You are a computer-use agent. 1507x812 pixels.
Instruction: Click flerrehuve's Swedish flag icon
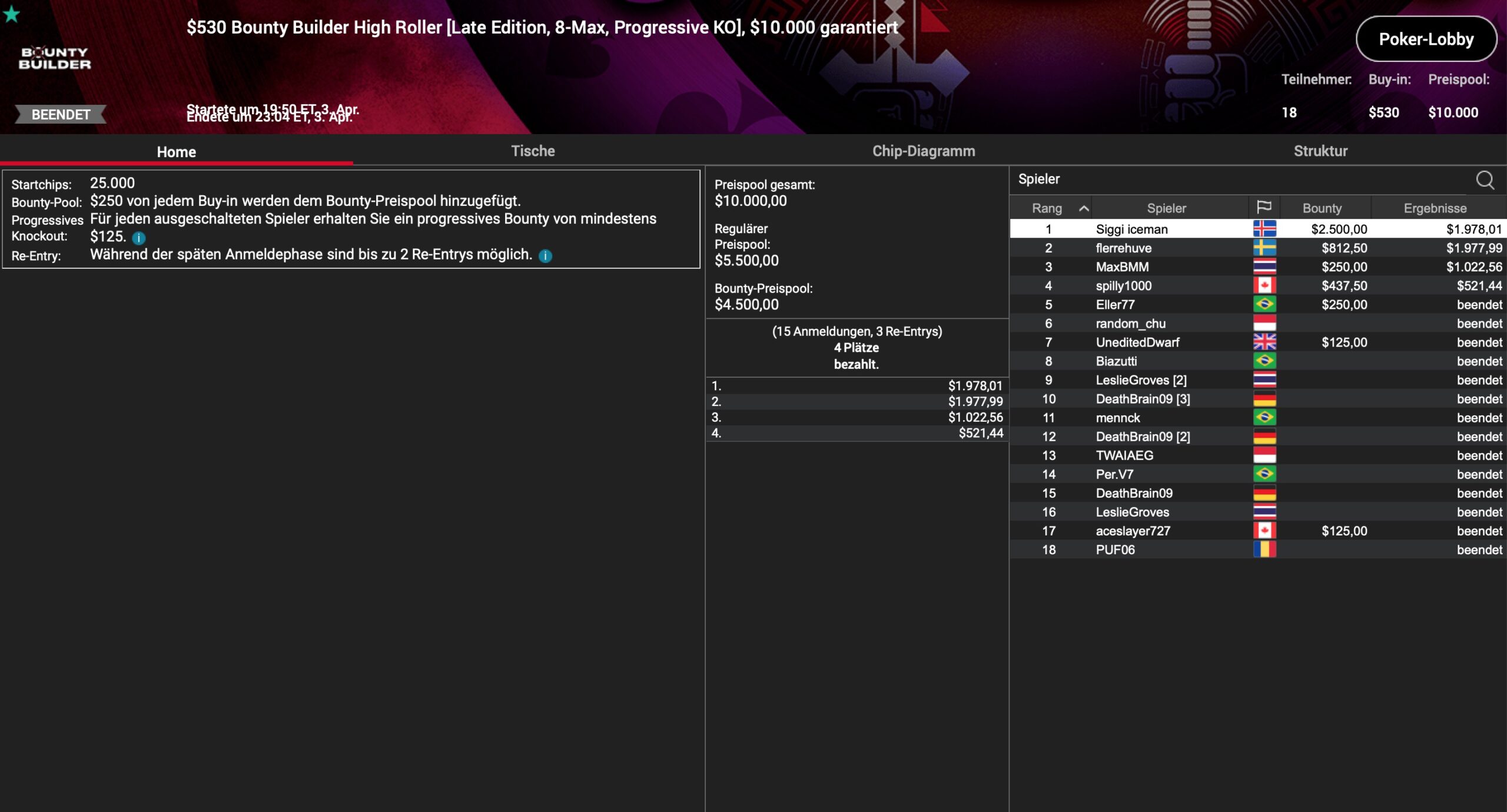point(1264,248)
